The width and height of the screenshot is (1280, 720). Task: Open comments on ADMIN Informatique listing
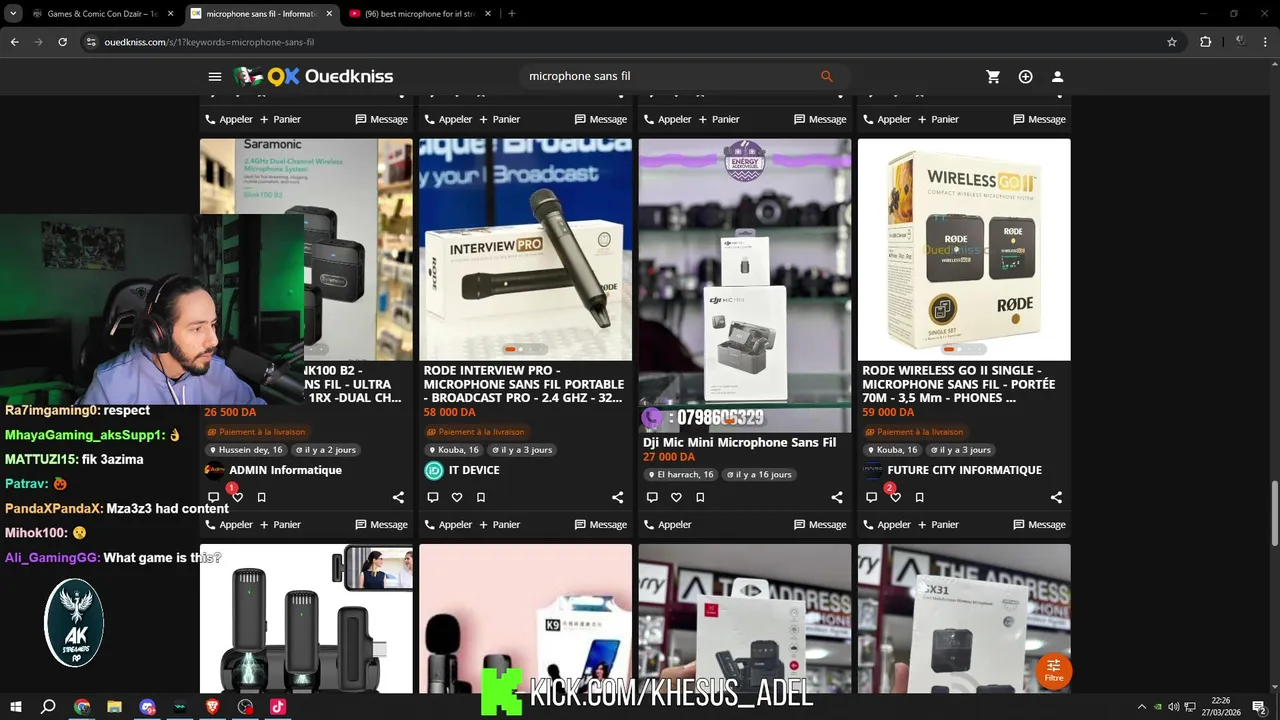click(213, 497)
